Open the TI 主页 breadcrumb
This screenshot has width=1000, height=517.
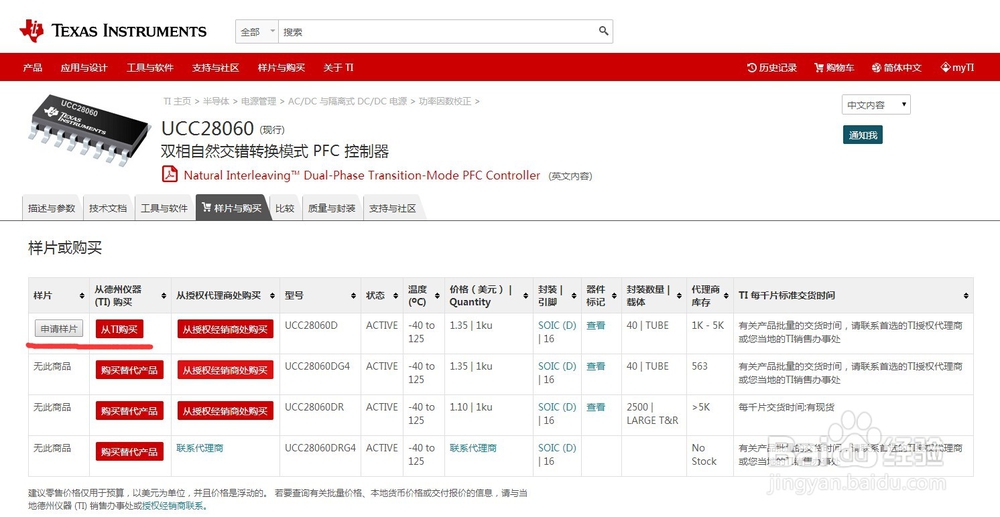177,101
